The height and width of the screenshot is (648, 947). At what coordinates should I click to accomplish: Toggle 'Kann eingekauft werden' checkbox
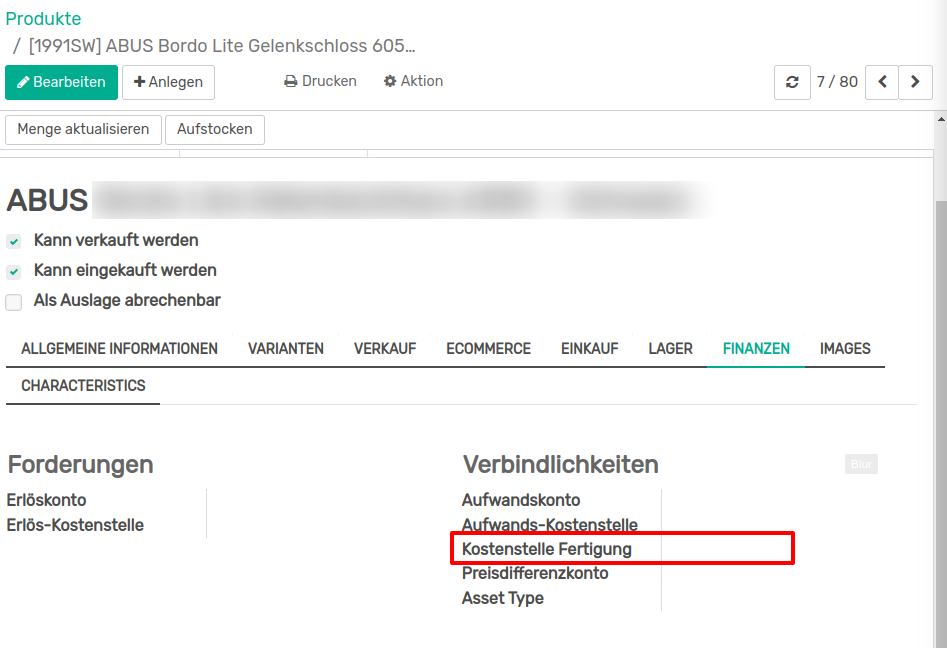(14, 271)
